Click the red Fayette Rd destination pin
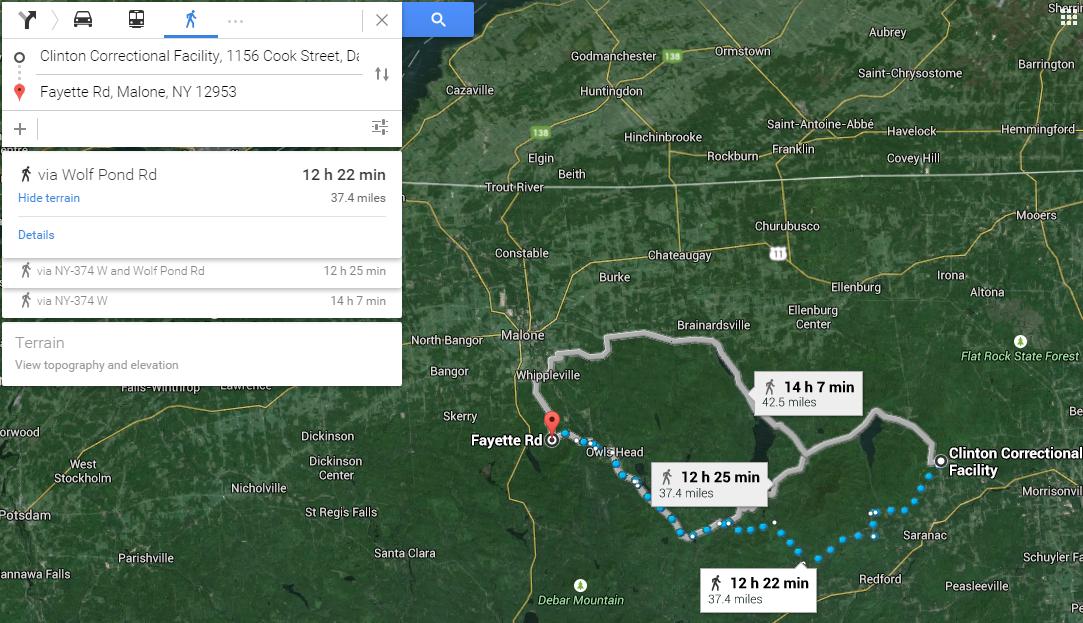 551,423
